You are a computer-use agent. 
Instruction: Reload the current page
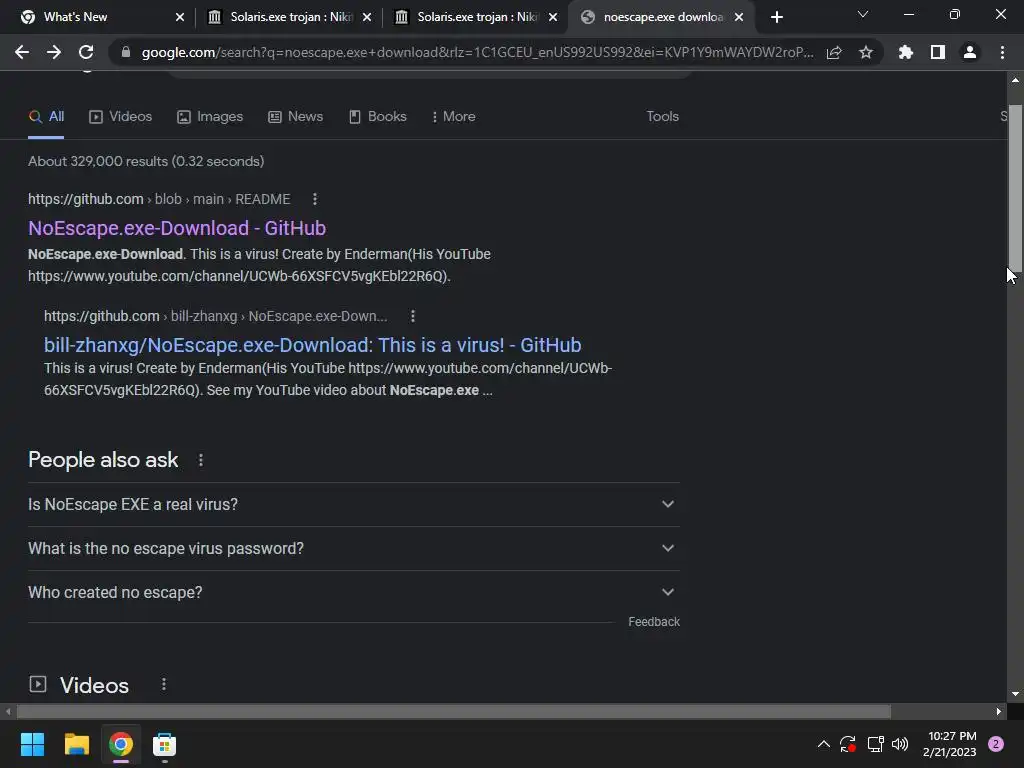86,52
